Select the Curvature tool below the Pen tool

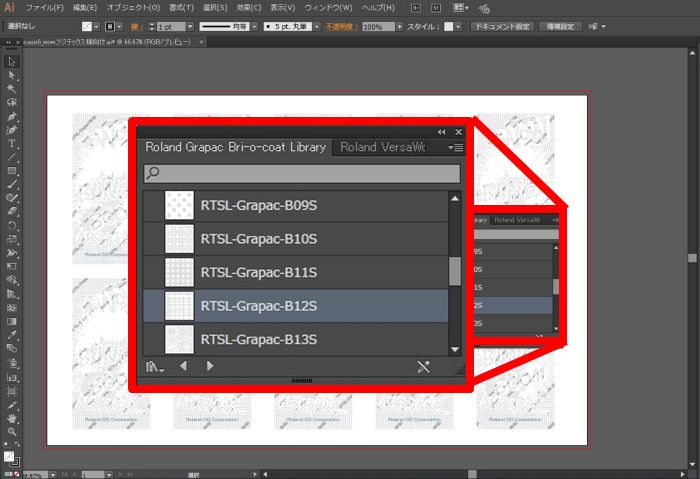(x=12, y=130)
